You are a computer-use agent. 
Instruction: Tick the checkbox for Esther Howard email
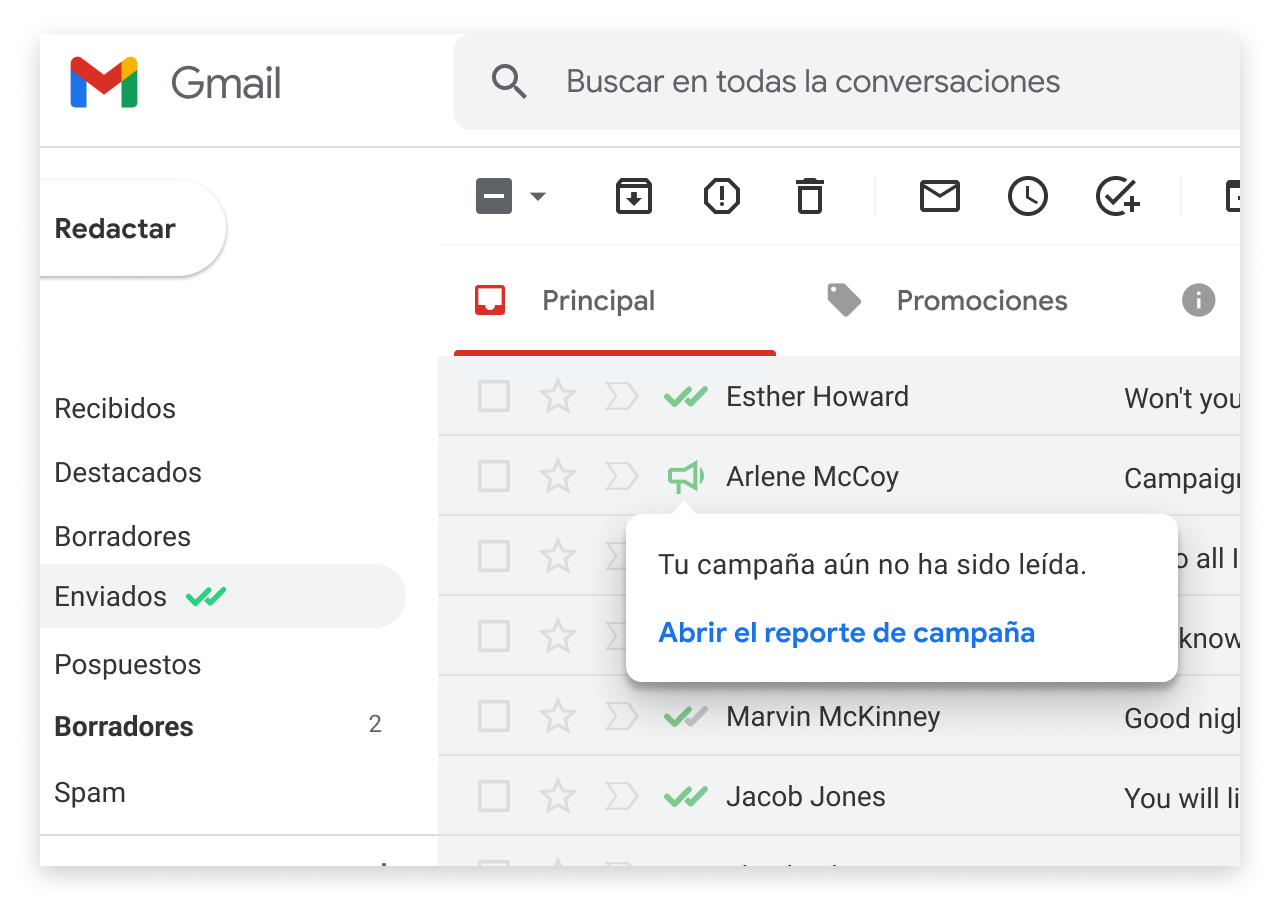click(x=493, y=397)
